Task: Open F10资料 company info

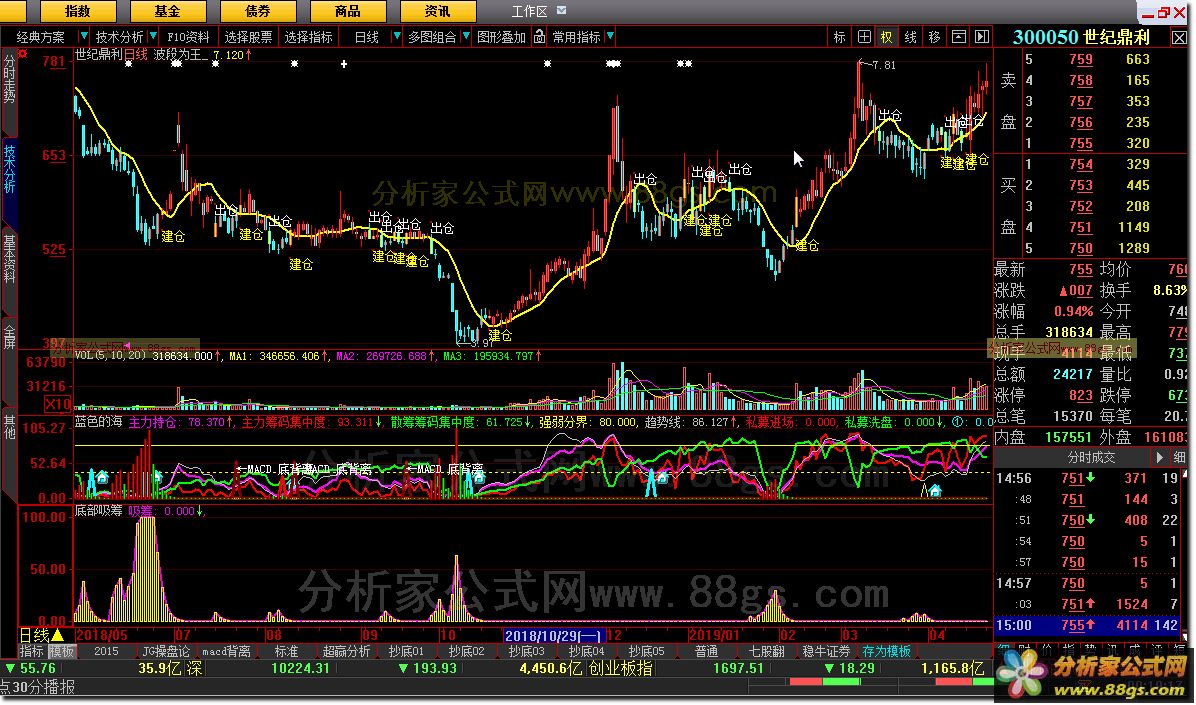Action: (188, 37)
